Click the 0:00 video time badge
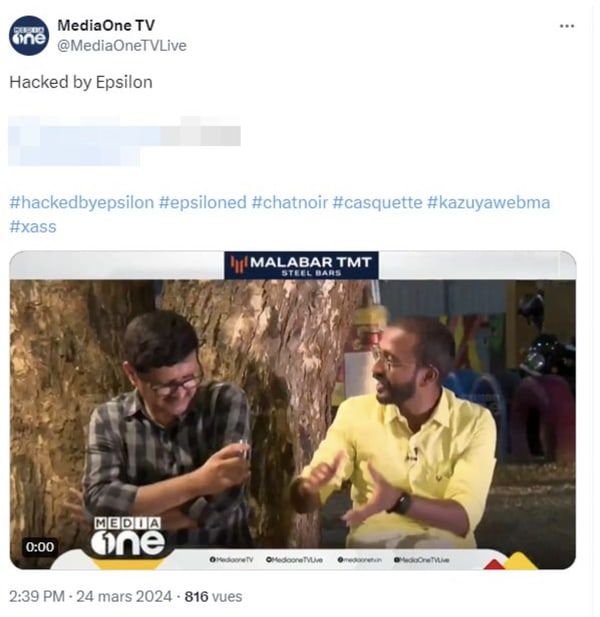The height and width of the screenshot is (617, 600). click(40, 547)
